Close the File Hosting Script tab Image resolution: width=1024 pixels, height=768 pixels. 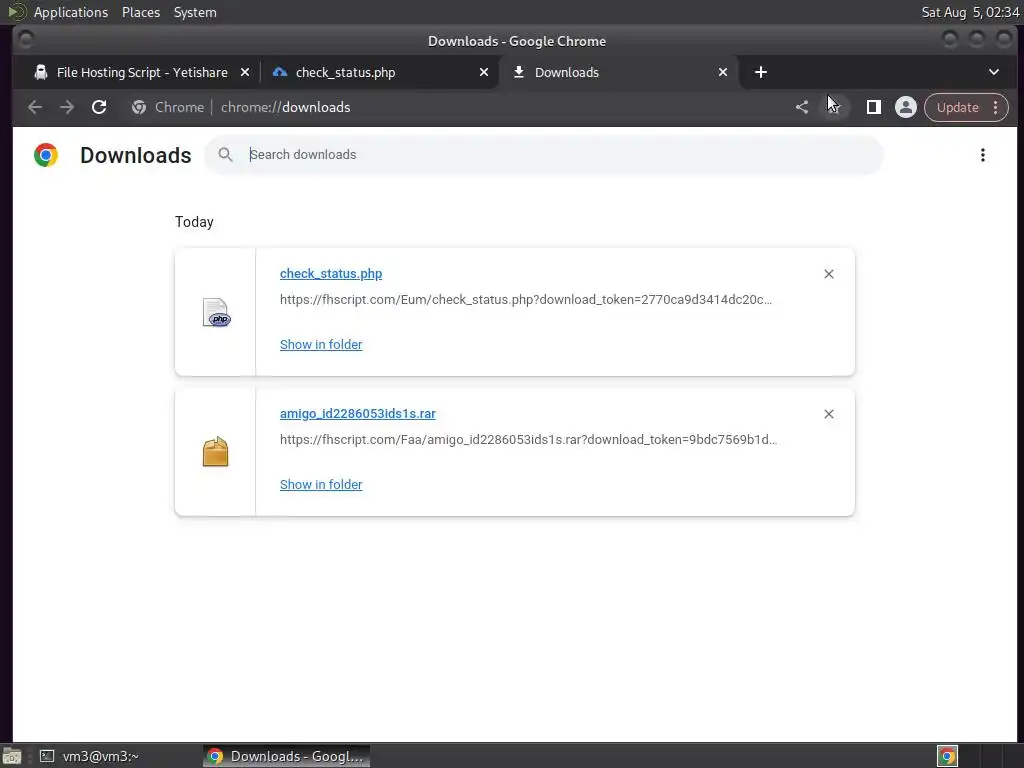click(x=245, y=72)
